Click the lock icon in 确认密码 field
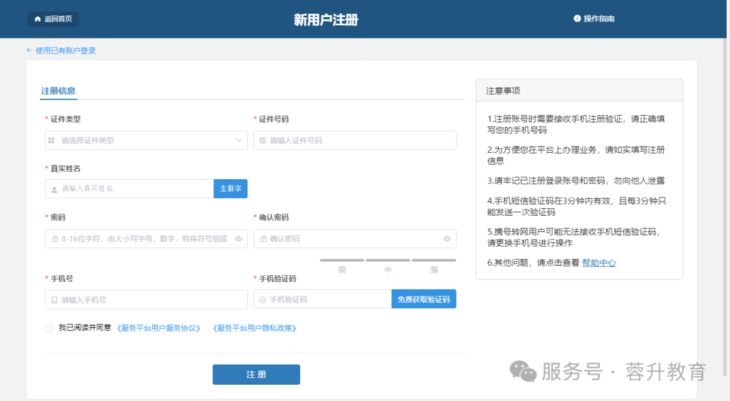Viewport: 730px width, 401px height. tap(261, 239)
